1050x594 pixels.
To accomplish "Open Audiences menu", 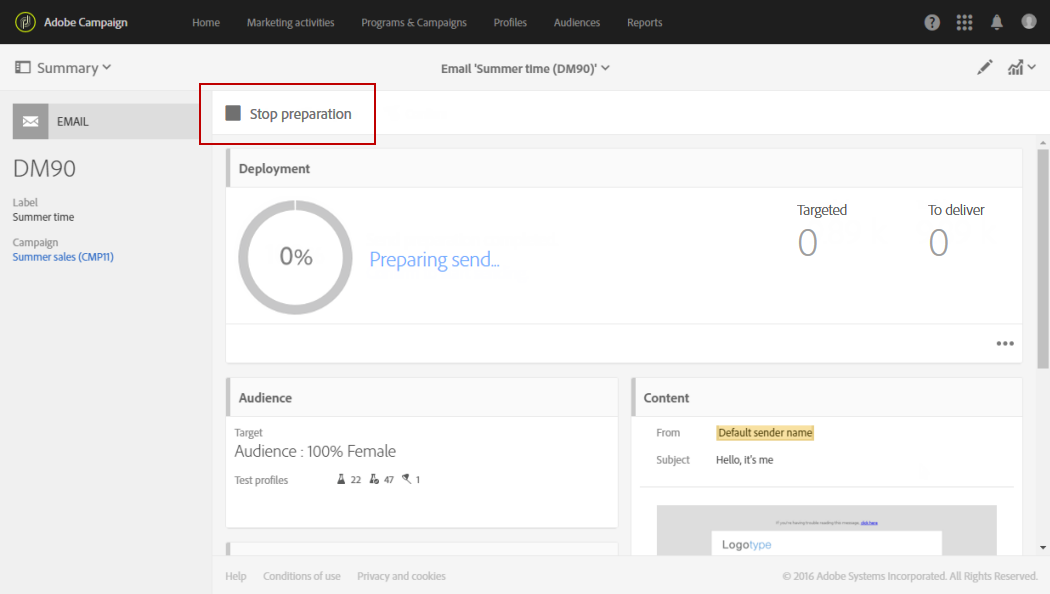I will pos(577,23).
